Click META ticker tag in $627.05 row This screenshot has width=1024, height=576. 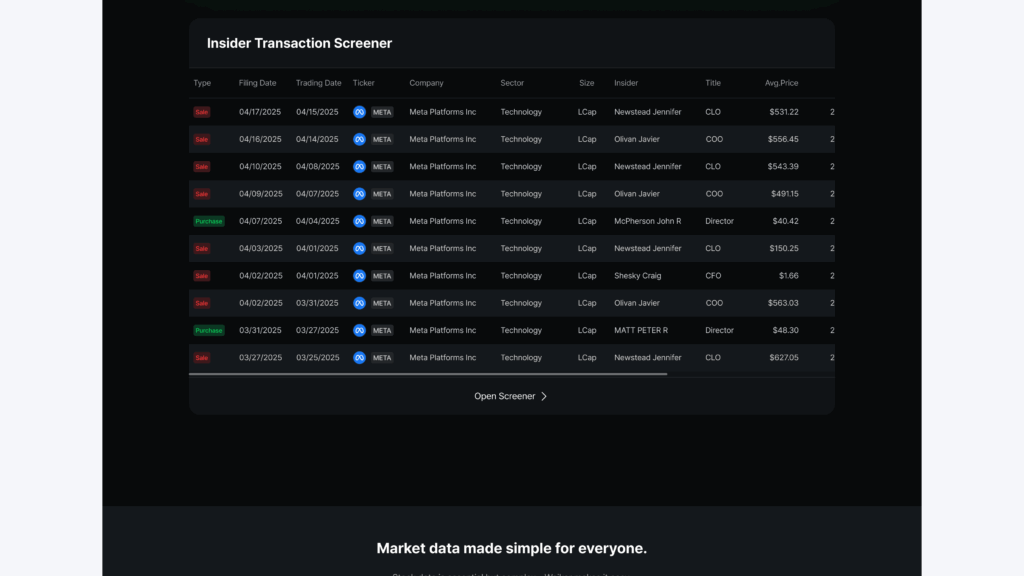pyautogui.click(x=382, y=358)
